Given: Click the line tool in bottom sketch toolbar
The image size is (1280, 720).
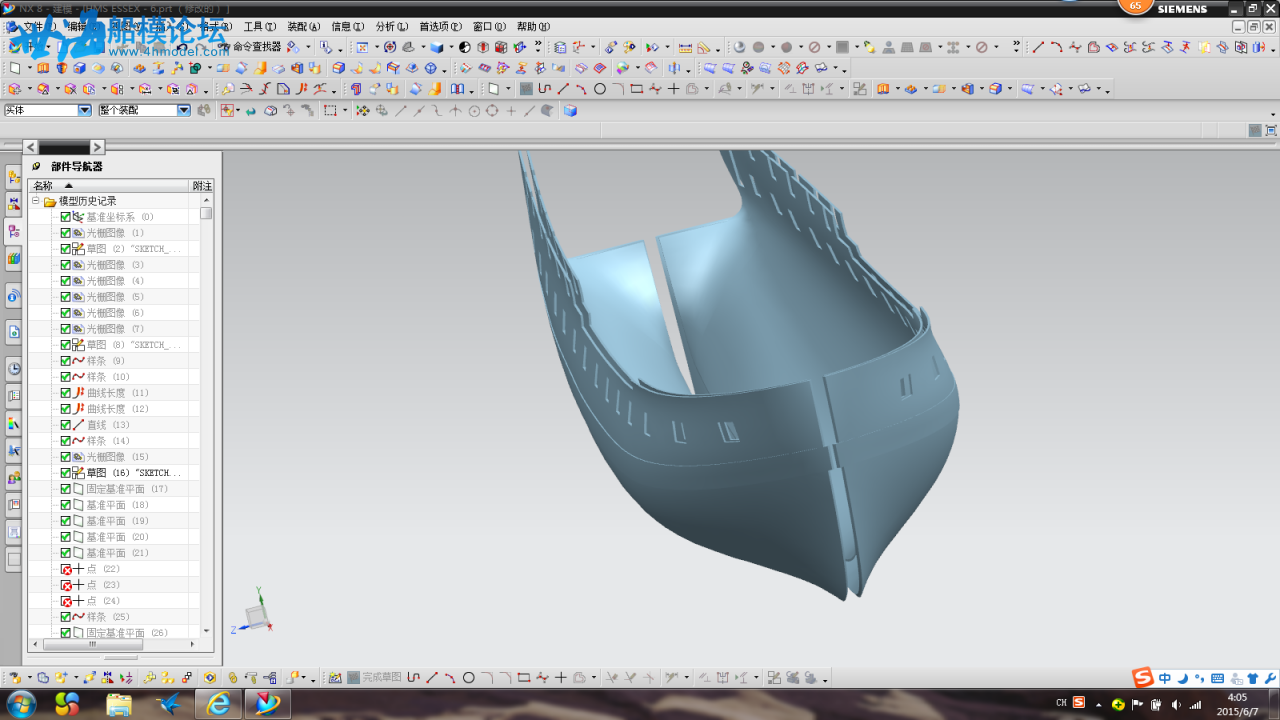Looking at the screenshot, I should click(432, 678).
